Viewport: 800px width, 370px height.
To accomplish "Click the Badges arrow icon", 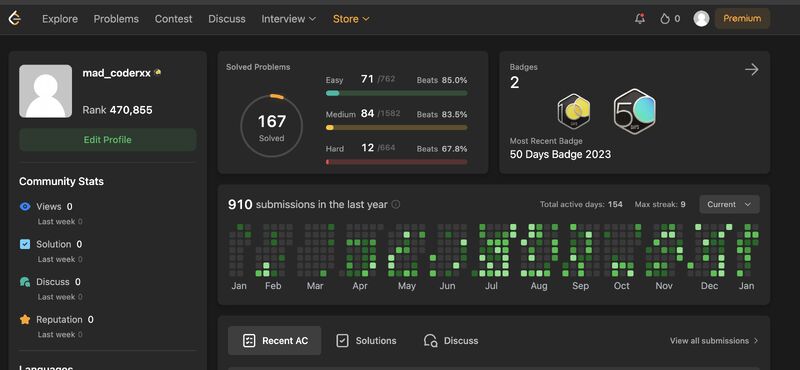I will (x=752, y=69).
